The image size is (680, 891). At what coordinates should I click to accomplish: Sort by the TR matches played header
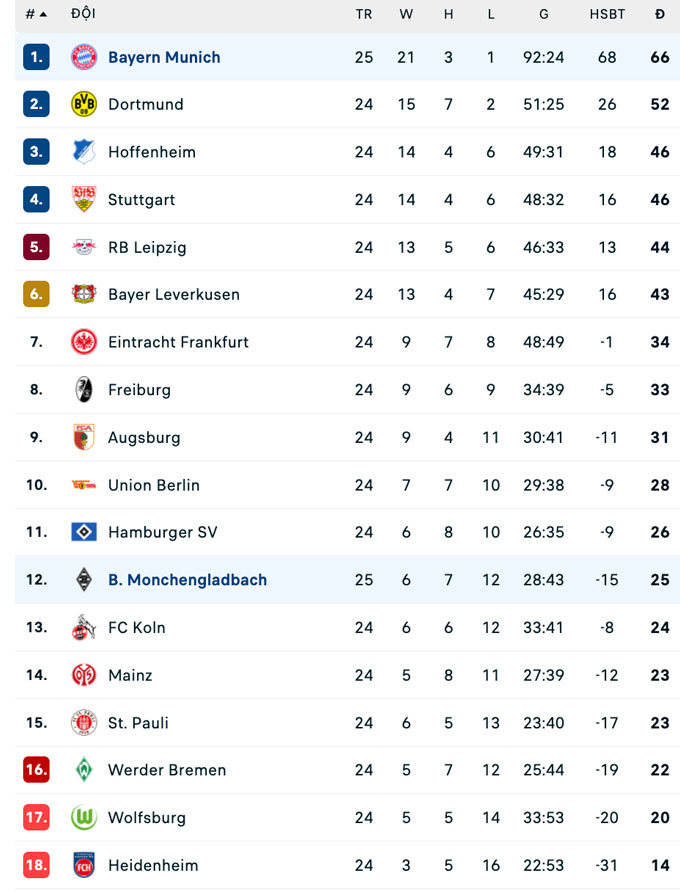pos(364,14)
